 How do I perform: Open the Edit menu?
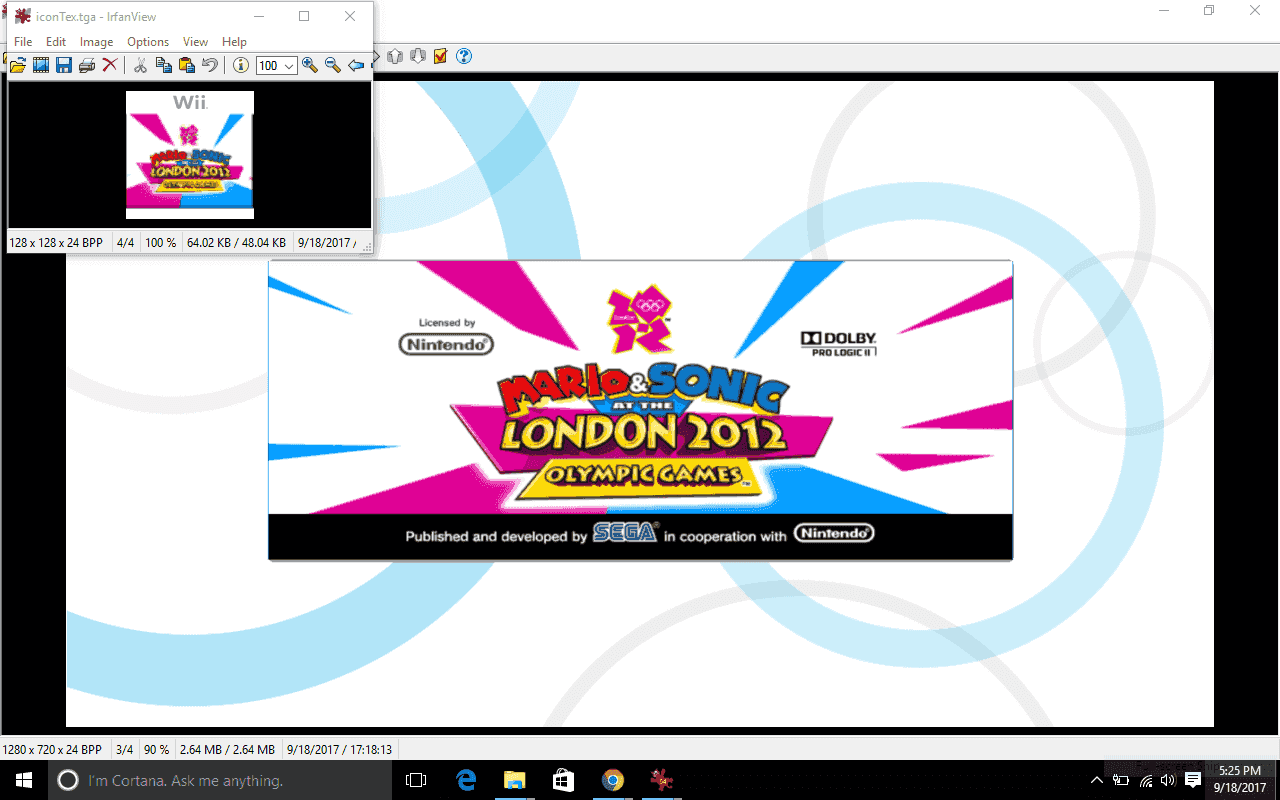(x=56, y=42)
